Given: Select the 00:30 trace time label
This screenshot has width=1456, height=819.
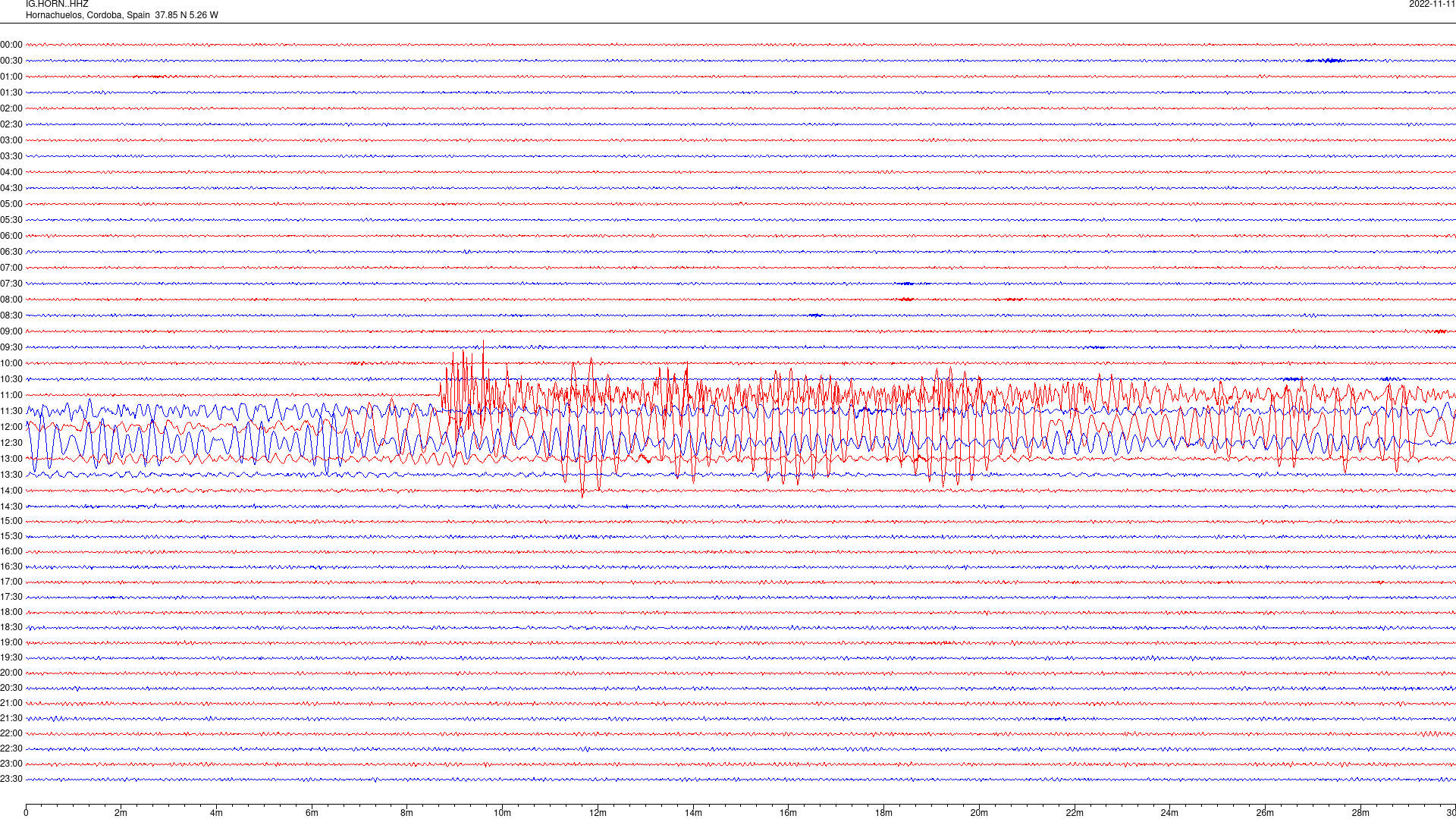Looking at the screenshot, I should click(x=11, y=61).
